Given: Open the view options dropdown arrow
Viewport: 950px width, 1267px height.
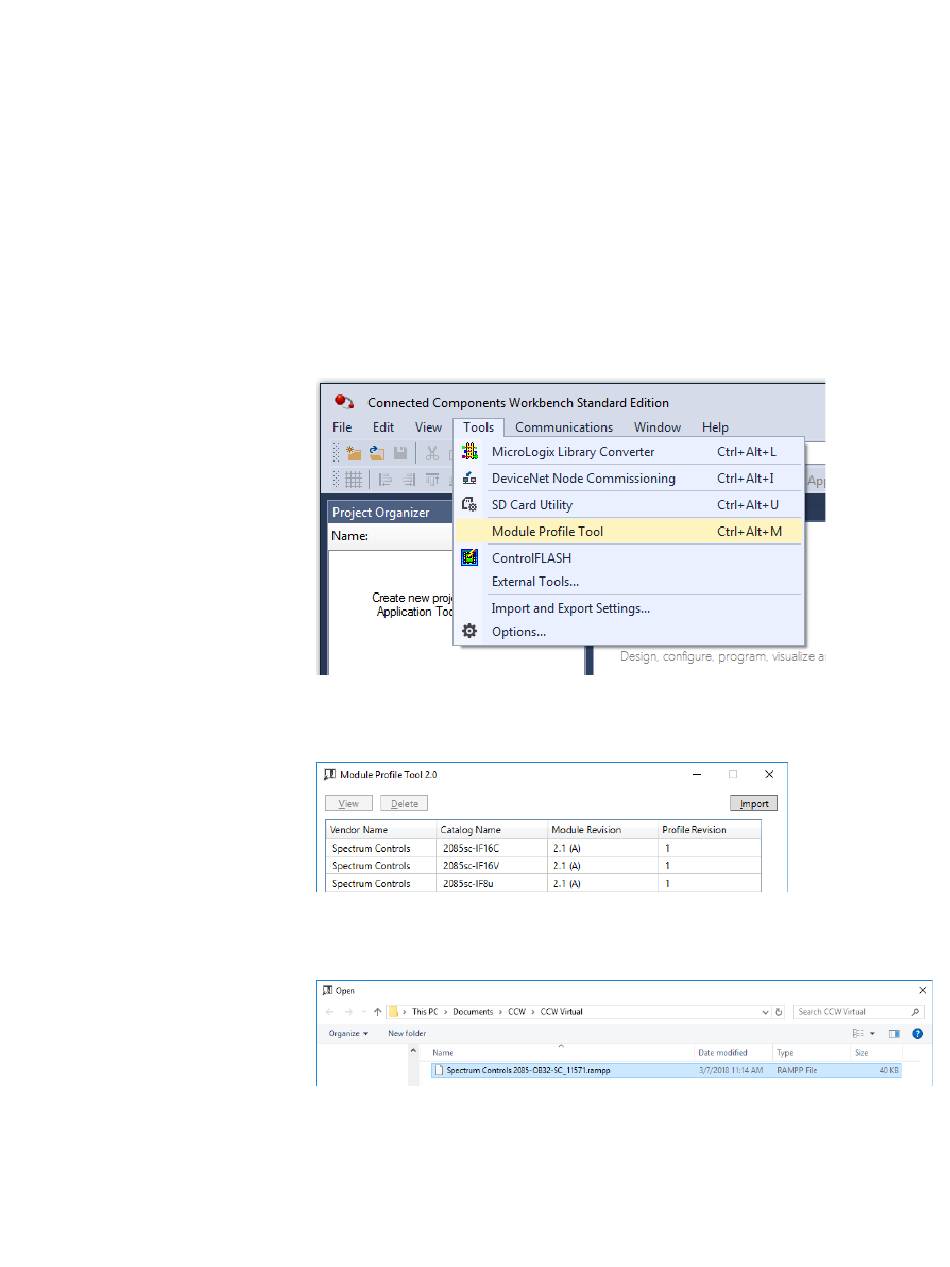Looking at the screenshot, I should (x=873, y=1034).
